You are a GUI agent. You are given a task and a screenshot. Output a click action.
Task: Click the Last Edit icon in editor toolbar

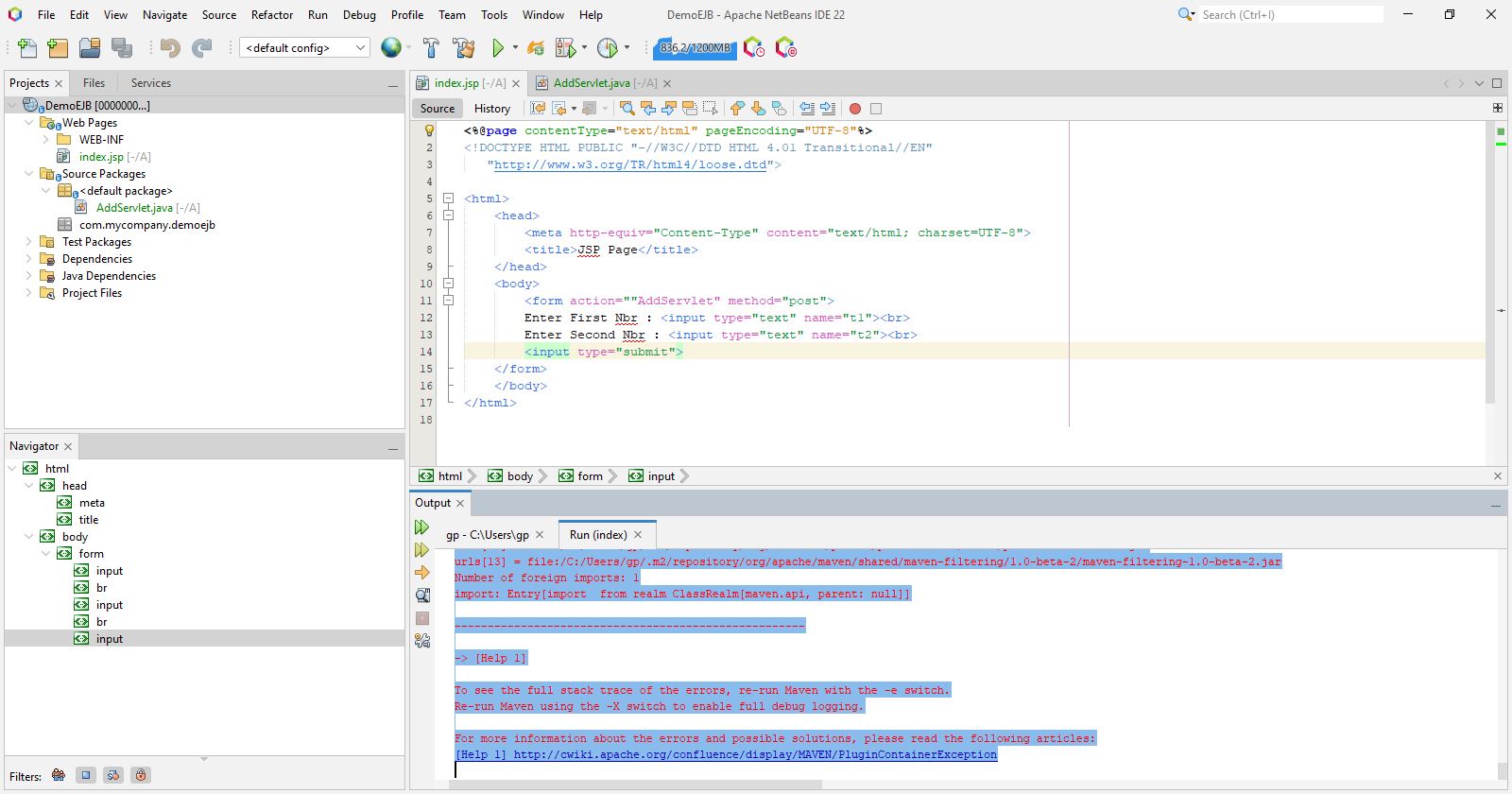538,109
